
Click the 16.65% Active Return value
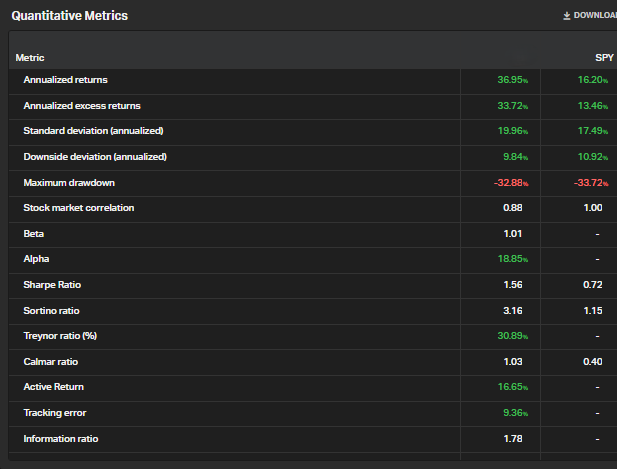[x=513, y=387]
